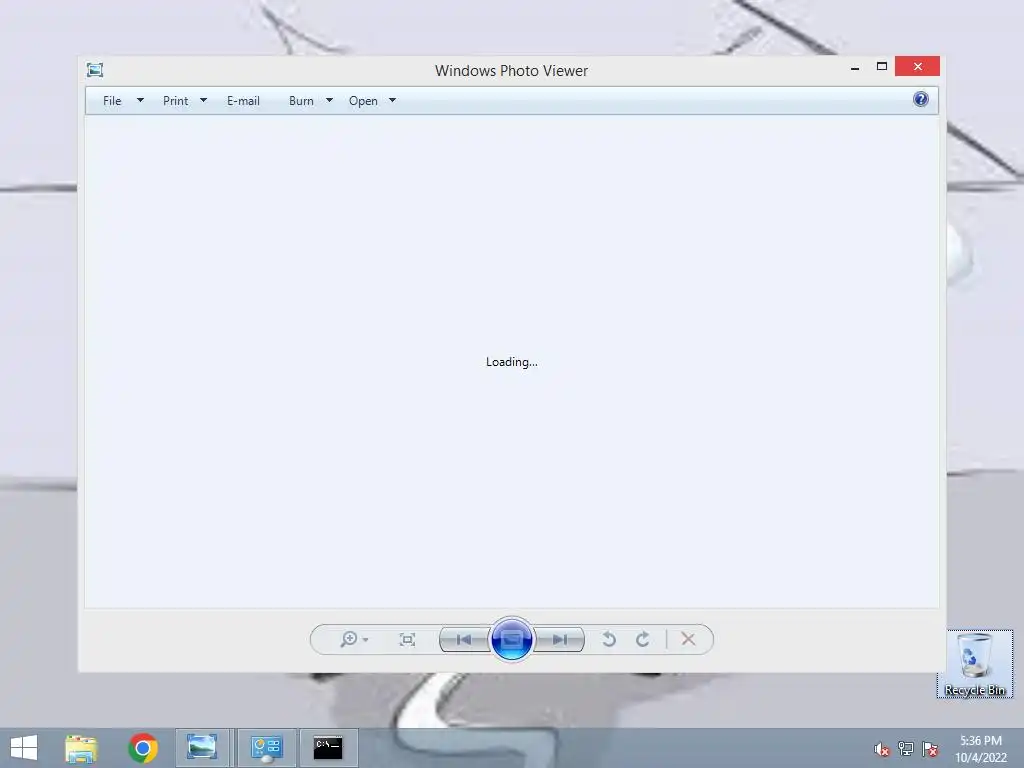
Task: Open the Burn menu
Action: pos(301,101)
